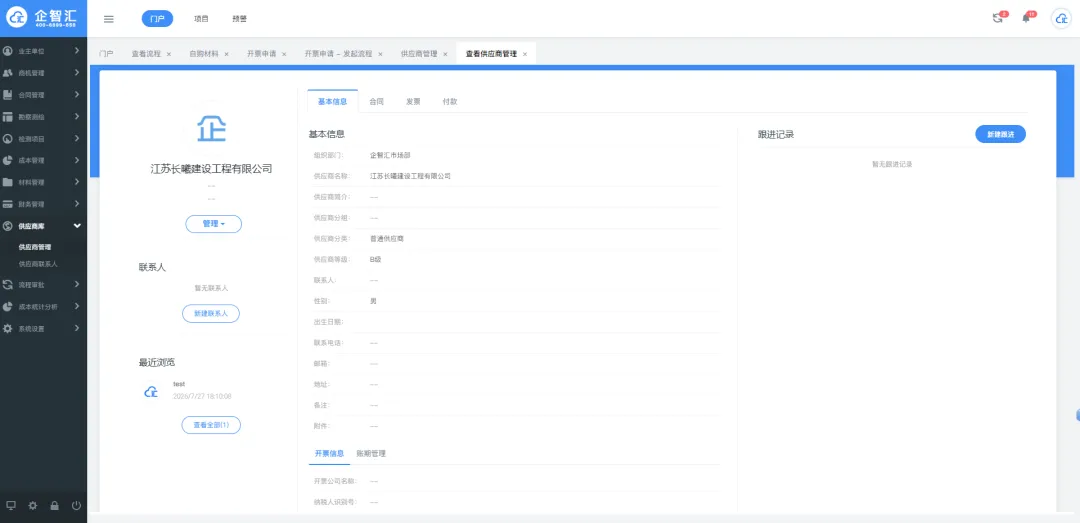This screenshot has width=1080, height=523.
Task: Open 供应商联系人 in the sidebar submenu
Action: 38,264
